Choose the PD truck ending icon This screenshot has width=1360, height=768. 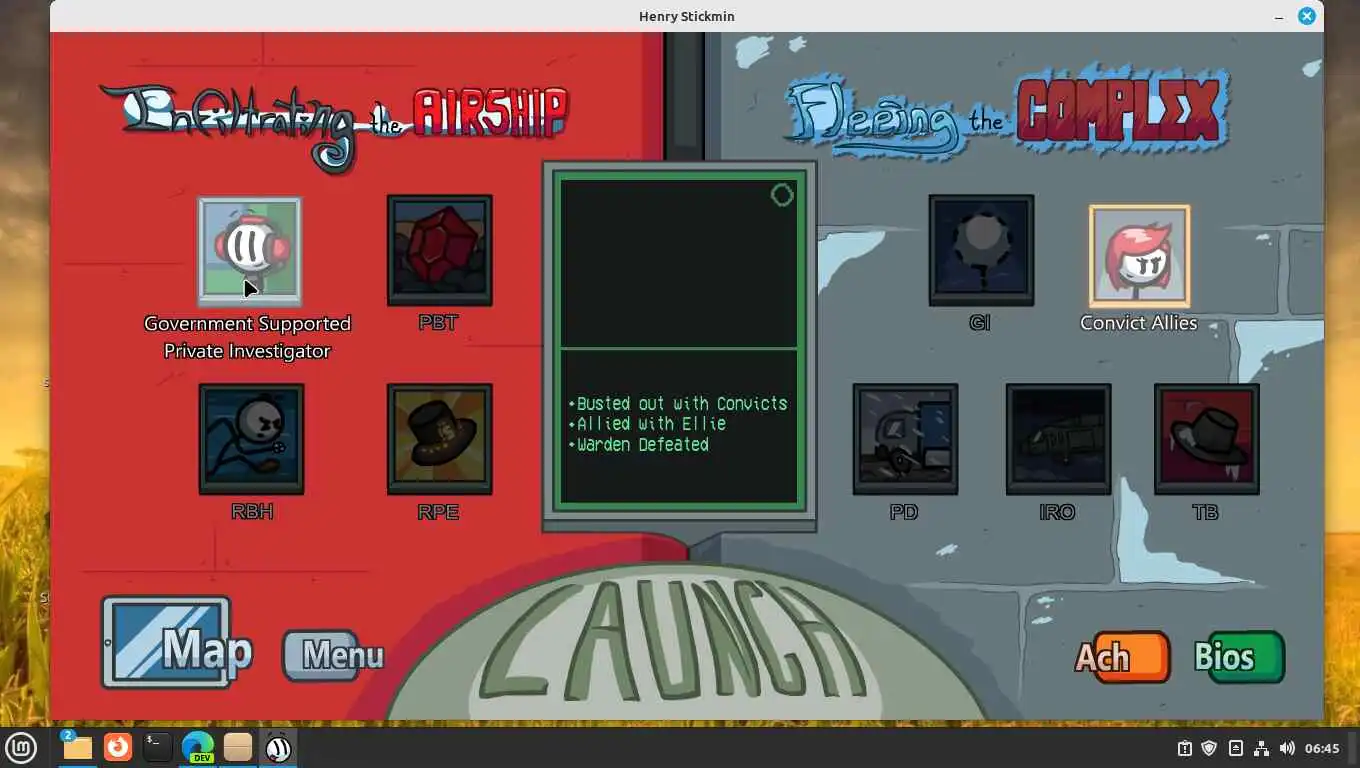[x=905, y=439]
